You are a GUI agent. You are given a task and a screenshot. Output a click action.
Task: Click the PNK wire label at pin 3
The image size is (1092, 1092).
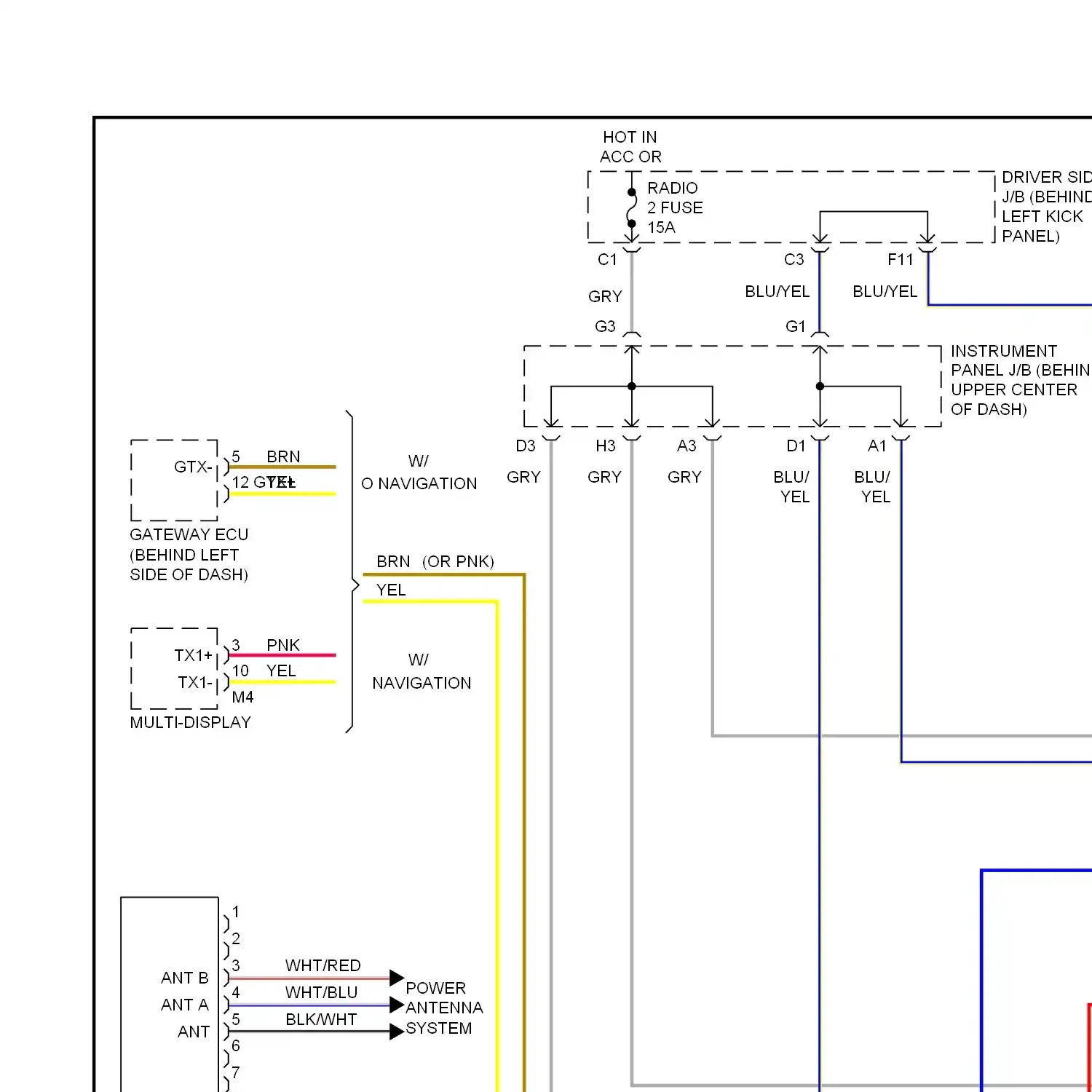click(283, 646)
